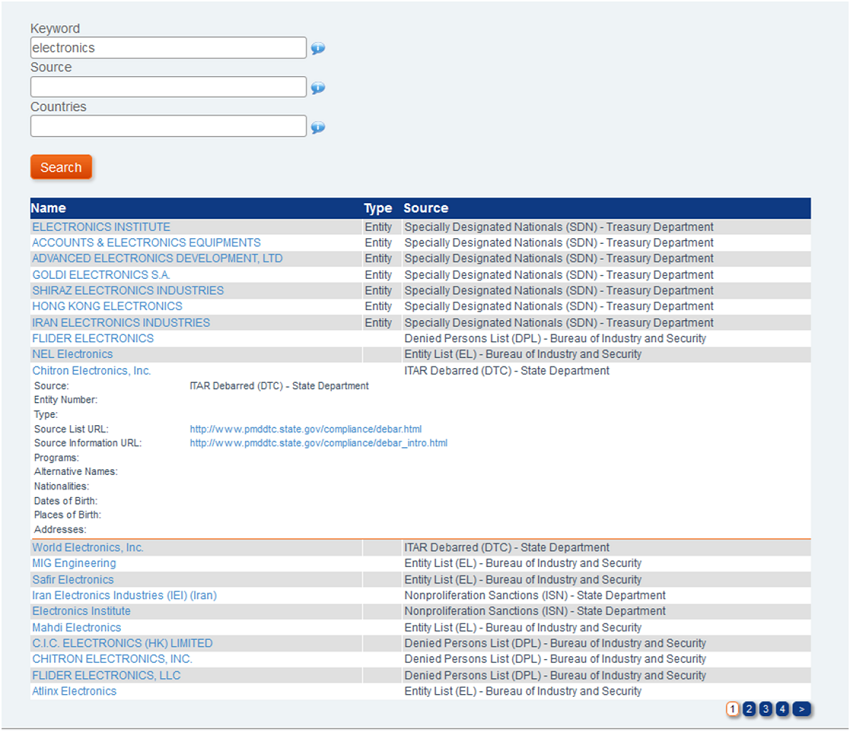
Task: Click the info bubble icon next to Source field
Action: point(318,87)
